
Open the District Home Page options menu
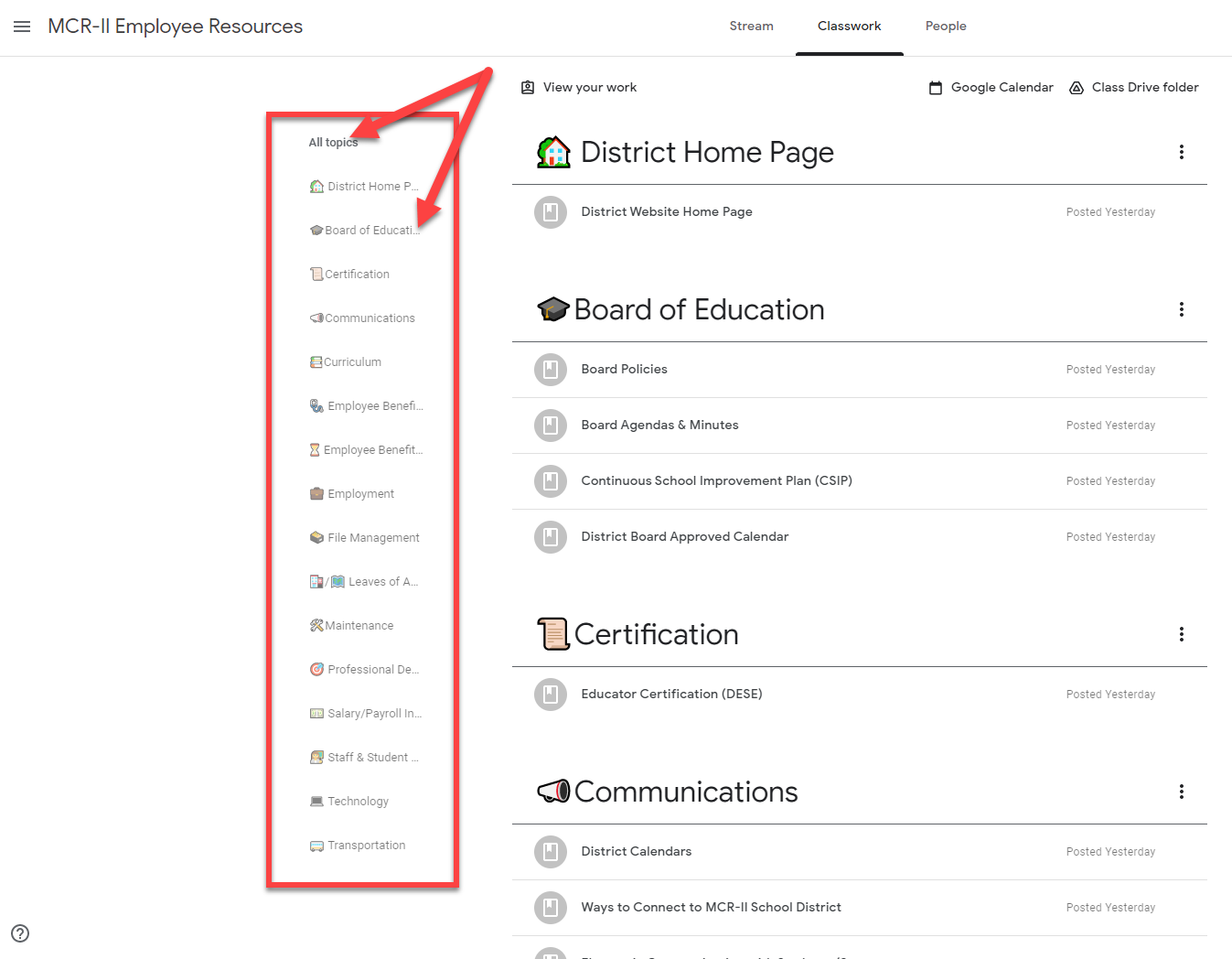pos(1182,152)
